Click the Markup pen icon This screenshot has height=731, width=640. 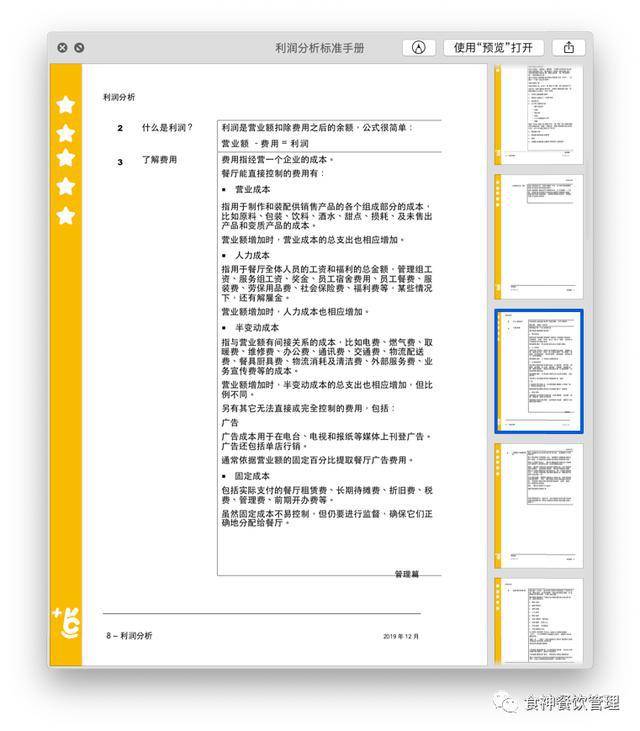point(419,47)
